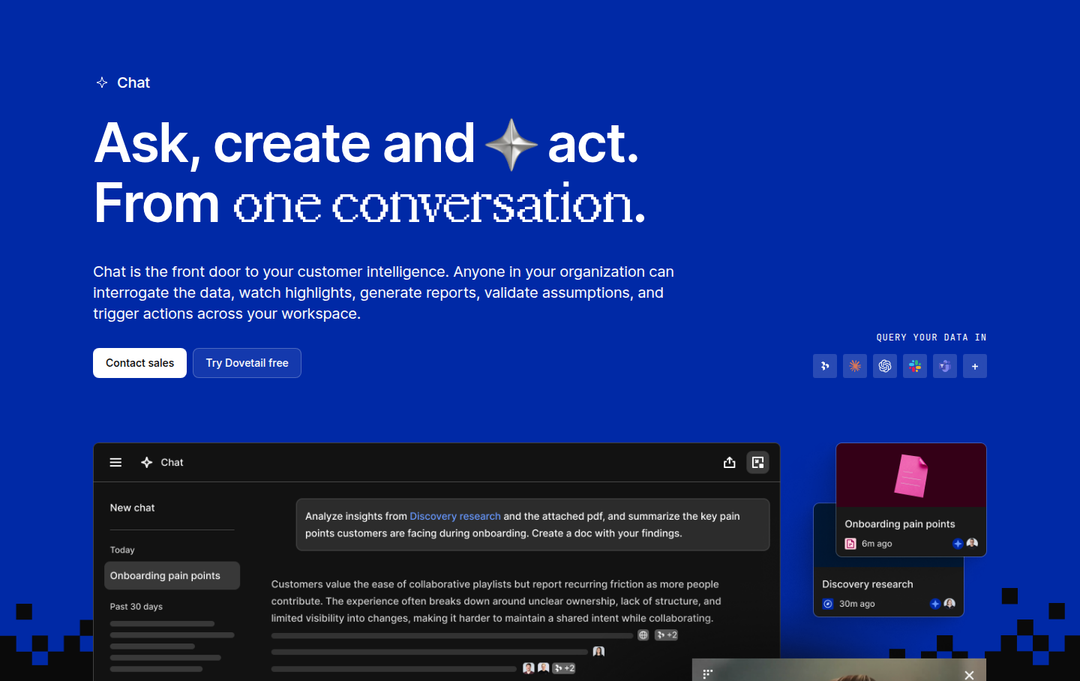The height and width of the screenshot is (681, 1080).
Task: Click the share icon in chat header
Action: [729, 463]
